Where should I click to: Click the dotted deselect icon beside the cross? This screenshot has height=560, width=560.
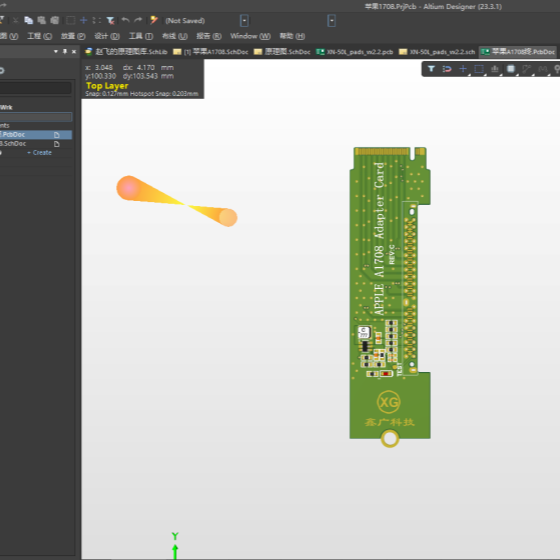(x=96, y=20)
